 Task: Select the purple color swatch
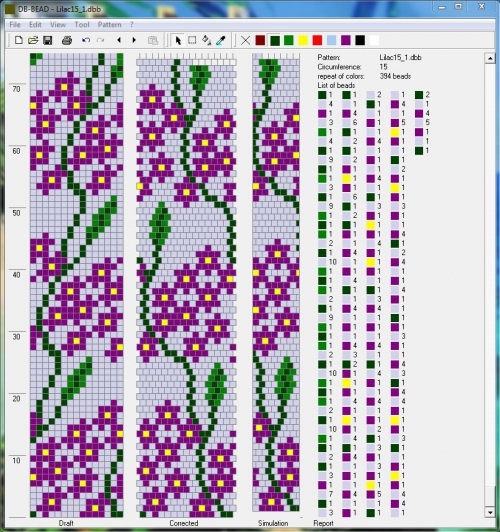coord(346,40)
